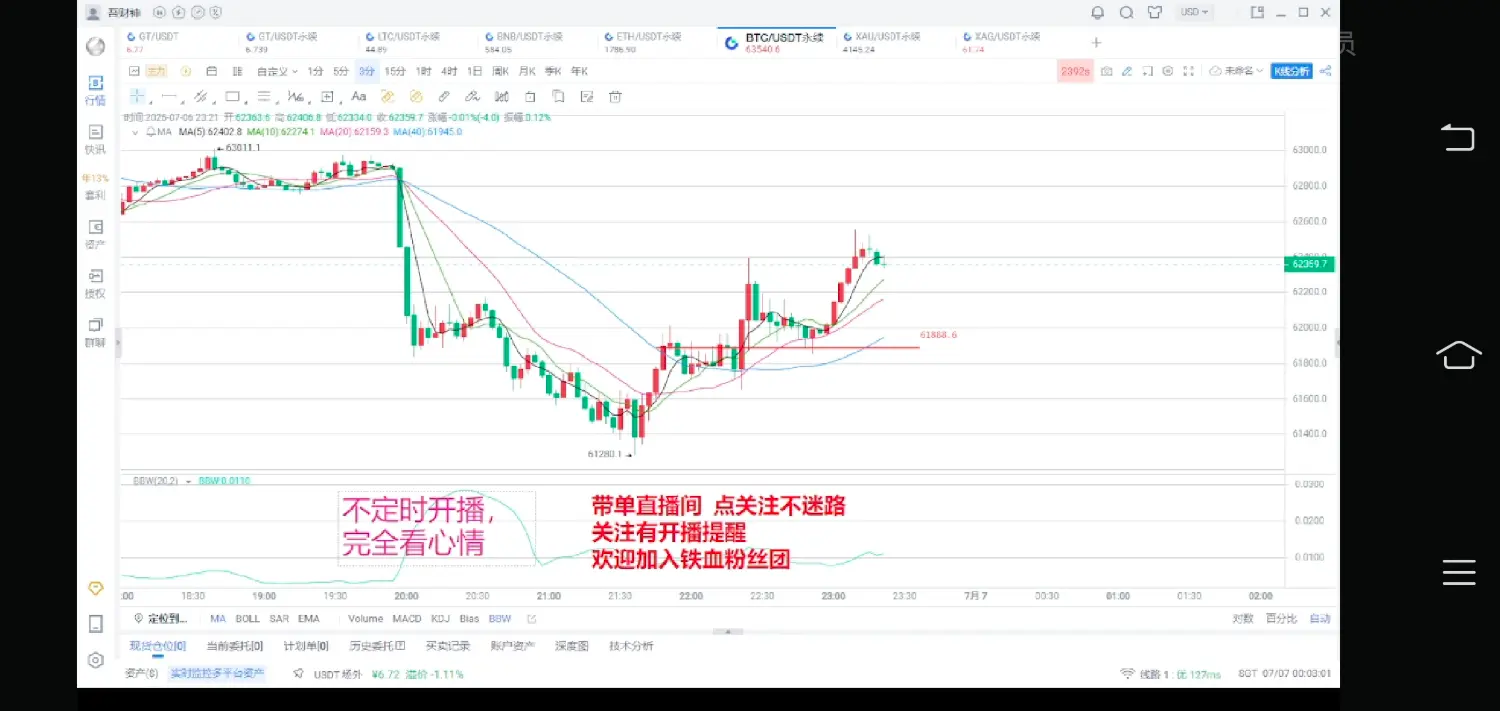Open the 未命名 cloud layout dropdown
Viewport: 1500px width, 711px height.
(1236, 71)
